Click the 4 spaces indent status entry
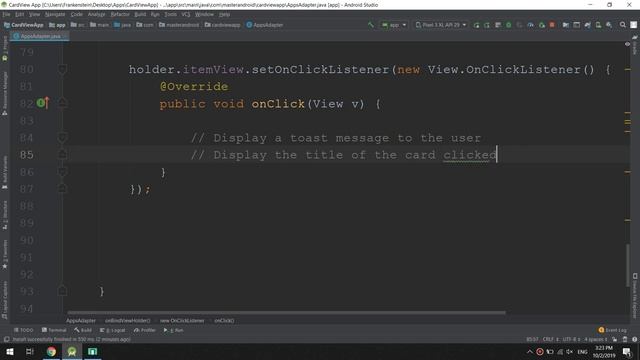The height and width of the screenshot is (360, 640). point(596,340)
